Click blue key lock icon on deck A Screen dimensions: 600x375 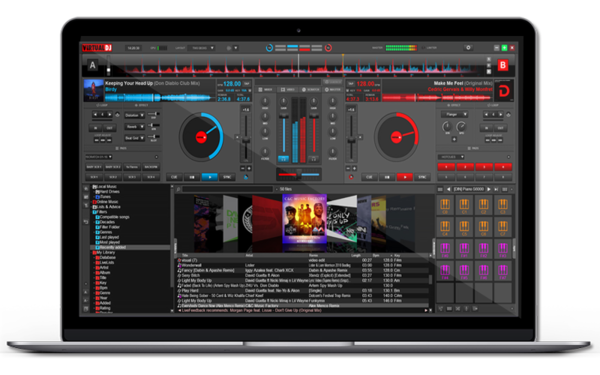coord(246,177)
